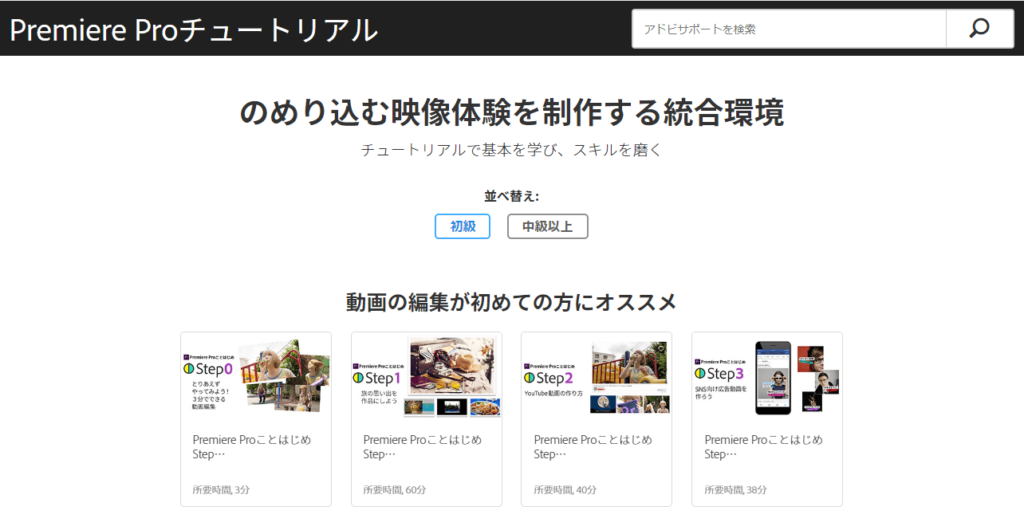Click the のめり込む映像体験を制作する統合環境 headline
The image size is (1024, 530).
(511, 112)
